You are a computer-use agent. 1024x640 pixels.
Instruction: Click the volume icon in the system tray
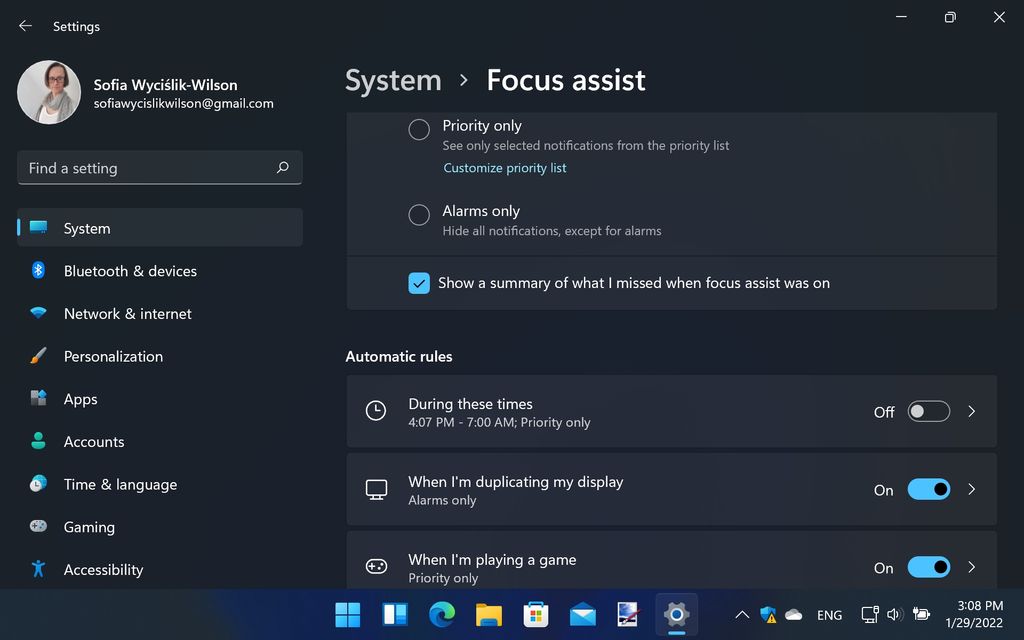895,615
